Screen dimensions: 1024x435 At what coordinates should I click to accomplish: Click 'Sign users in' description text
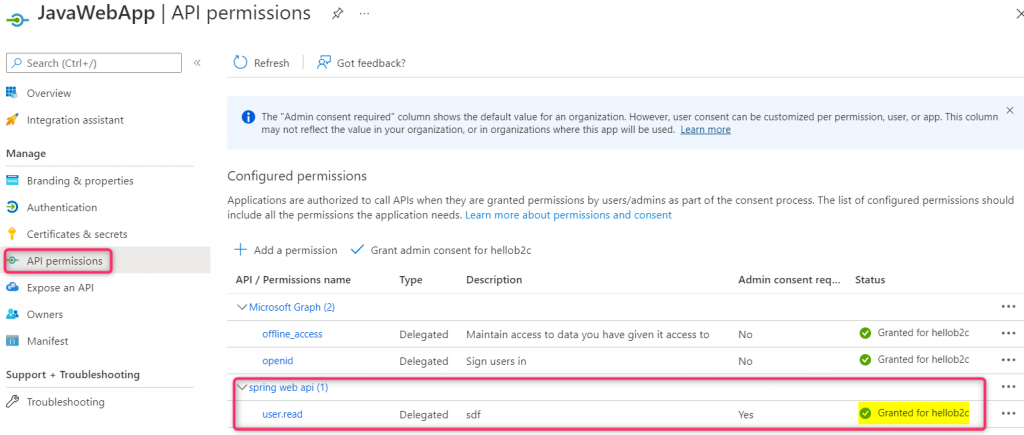pos(496,361)
